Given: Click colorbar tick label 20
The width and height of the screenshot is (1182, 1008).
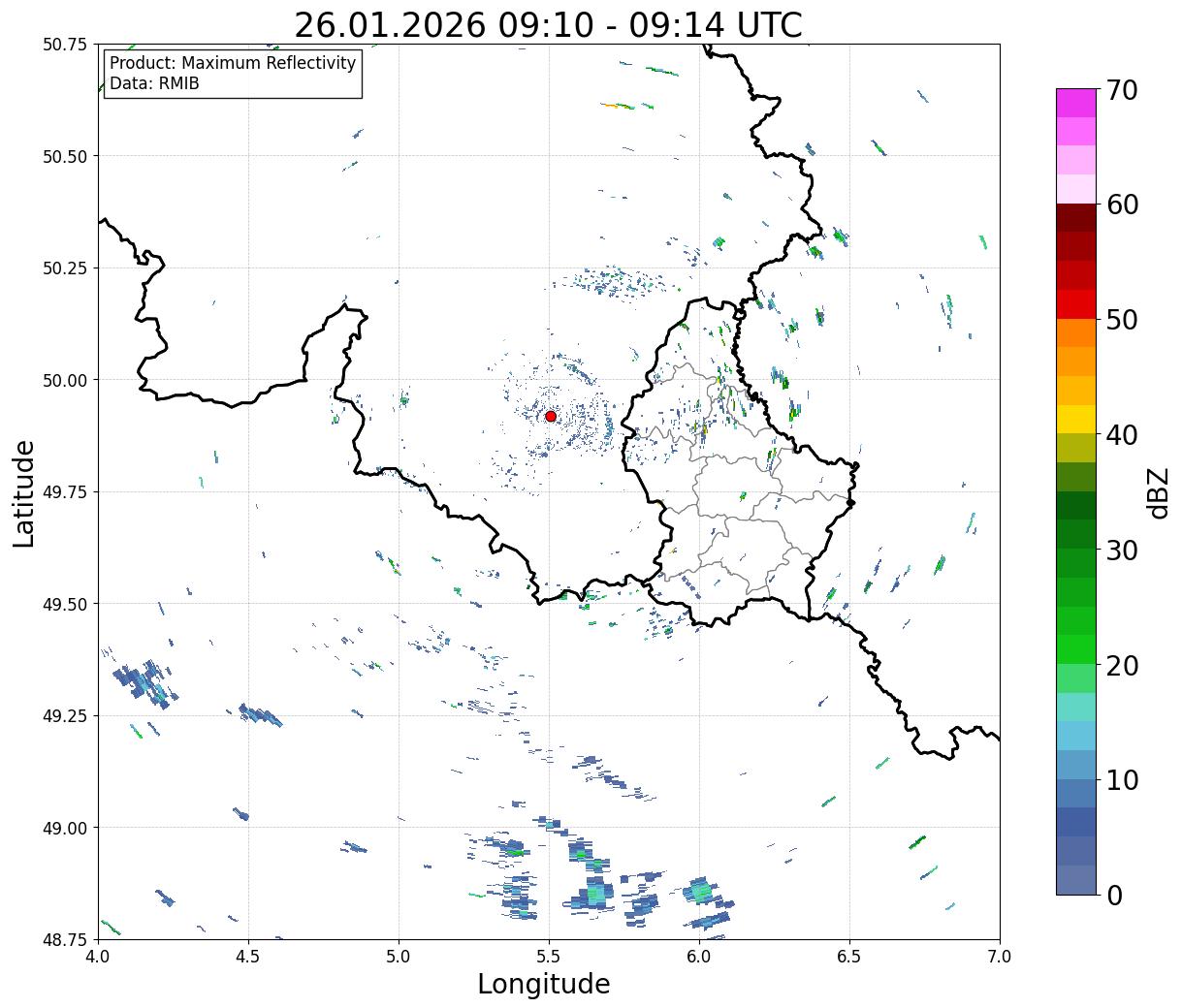Looking at the screenshot, I should 1121,665.
